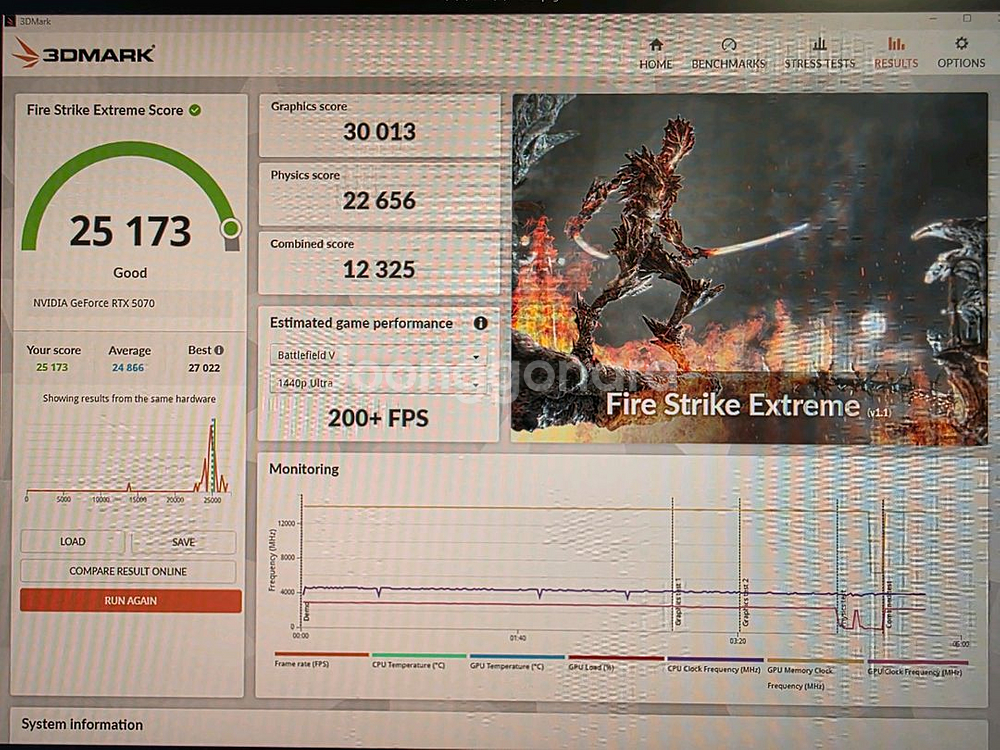Click info icon beside Estimated game performance
The image size is (1000, 750).
pos(481,323)
